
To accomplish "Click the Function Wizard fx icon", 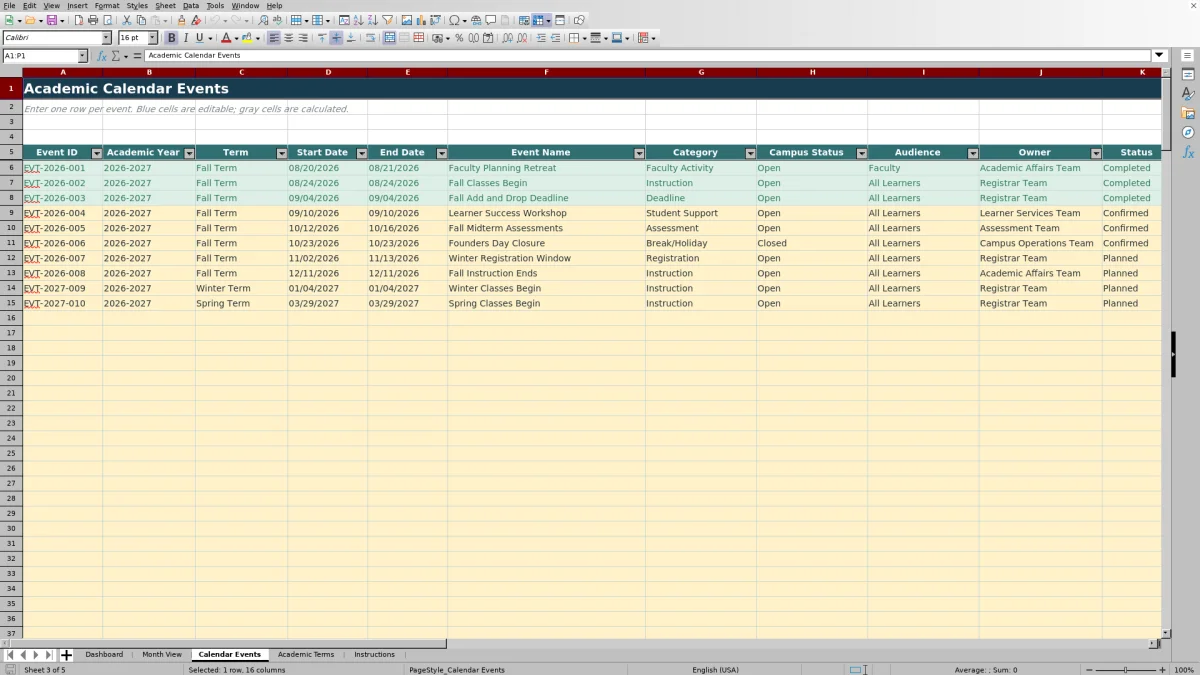I will click(102, 56).
